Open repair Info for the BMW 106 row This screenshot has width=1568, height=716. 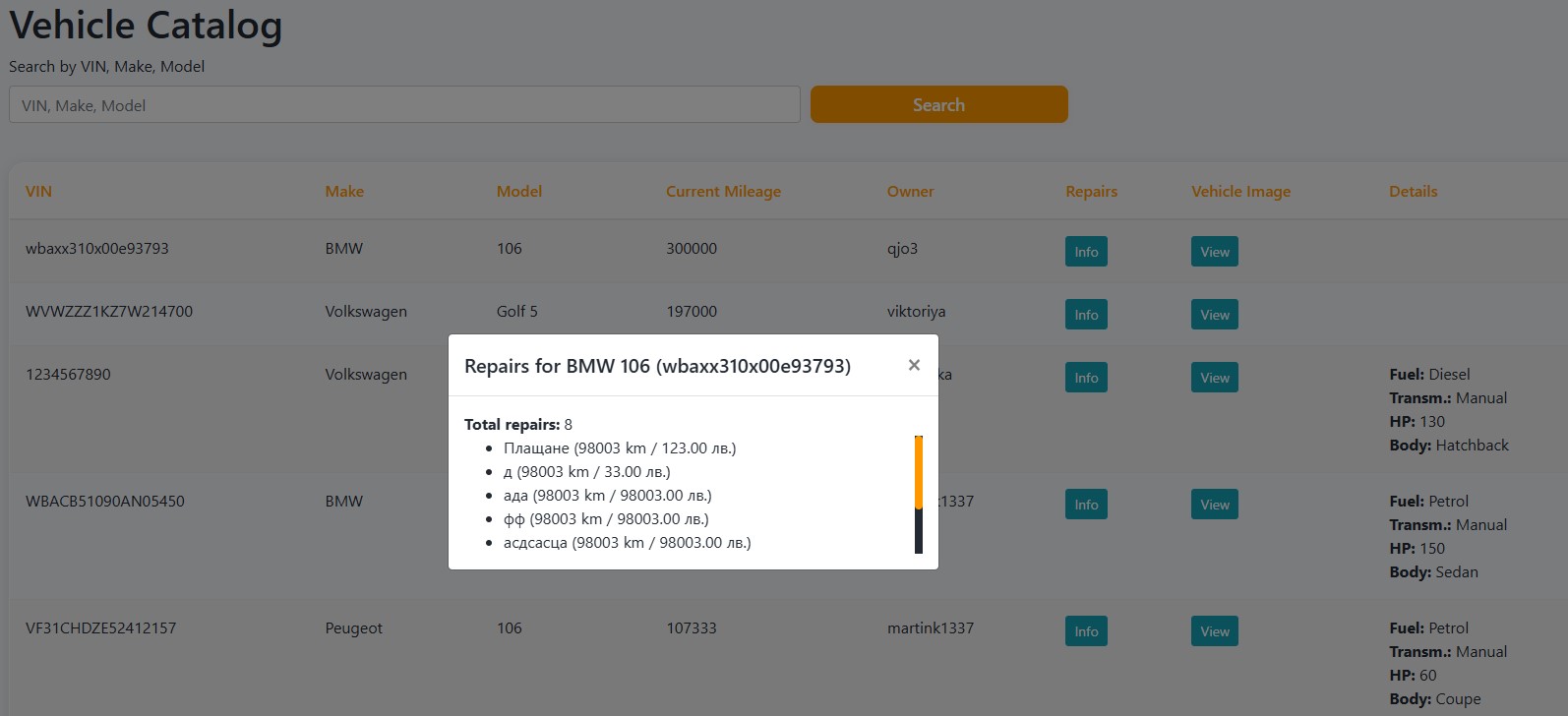(x=1086, y=252)
